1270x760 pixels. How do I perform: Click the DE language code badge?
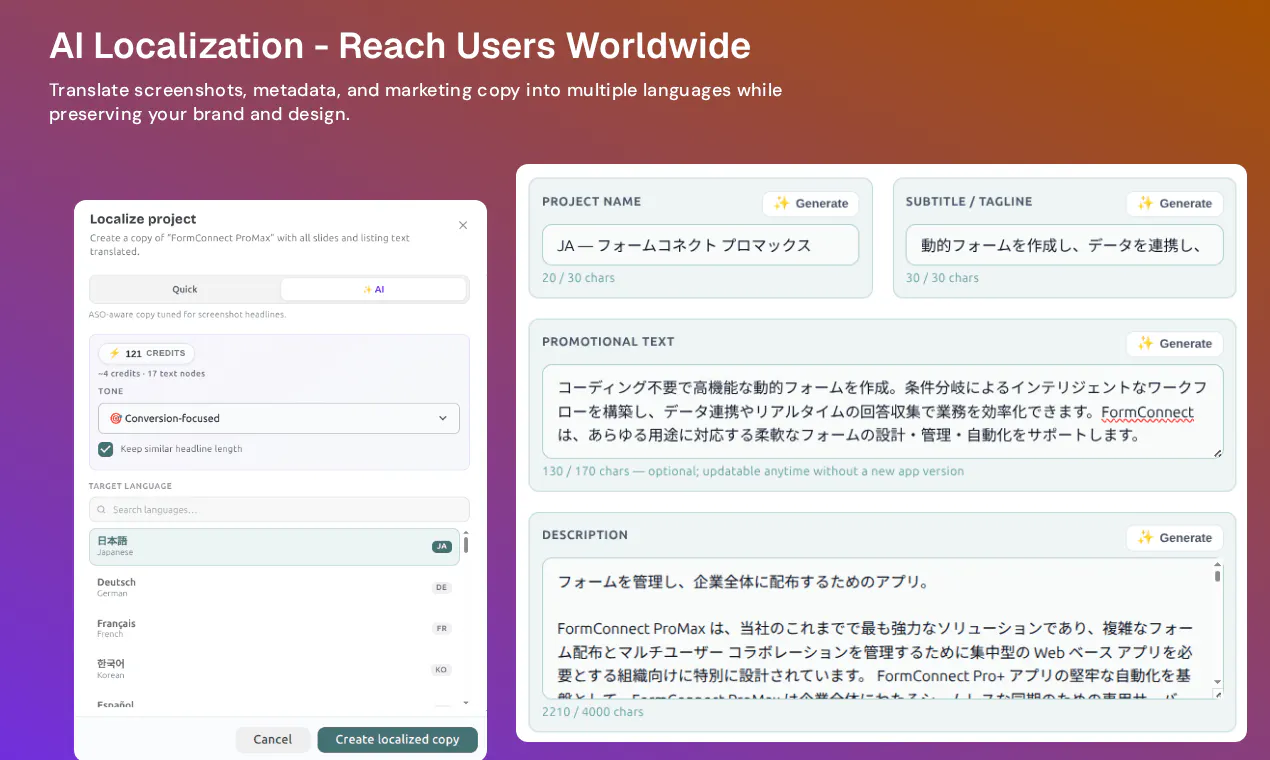click(x=442, y=588)
